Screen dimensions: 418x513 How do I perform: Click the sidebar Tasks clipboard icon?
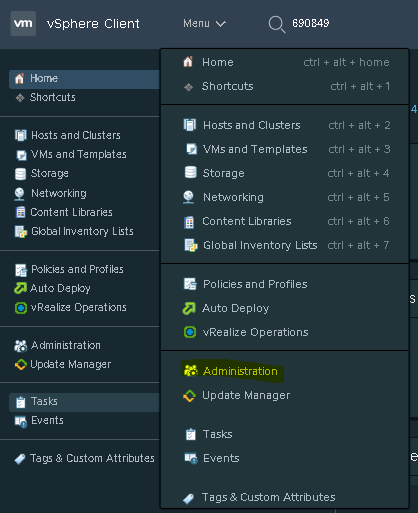tap(21, 402)
